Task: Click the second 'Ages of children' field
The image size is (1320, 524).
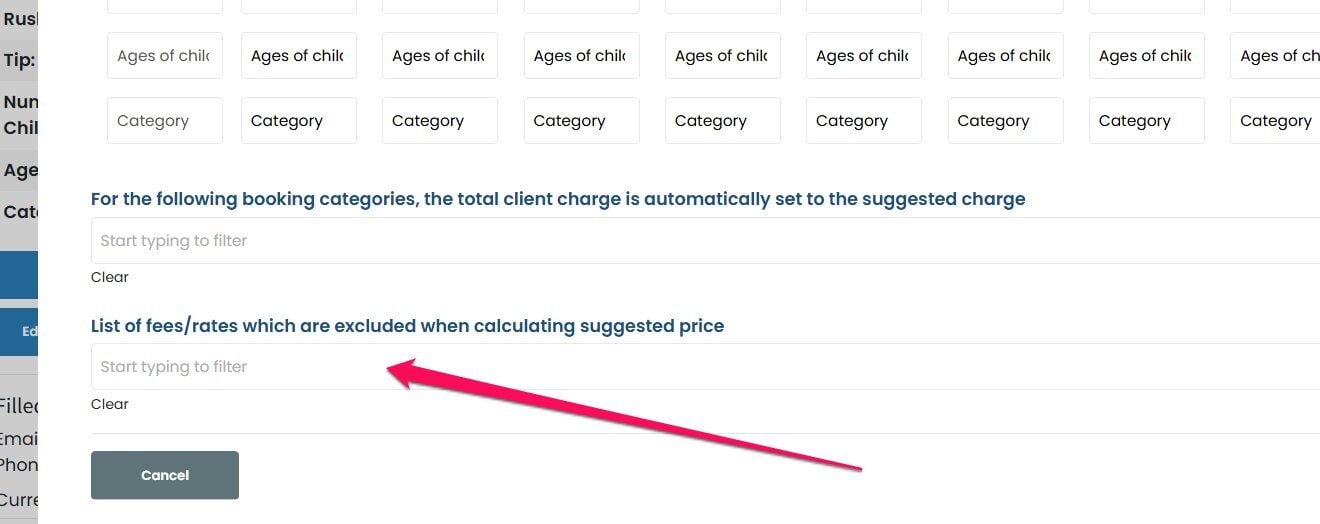Action: [298, 56]
